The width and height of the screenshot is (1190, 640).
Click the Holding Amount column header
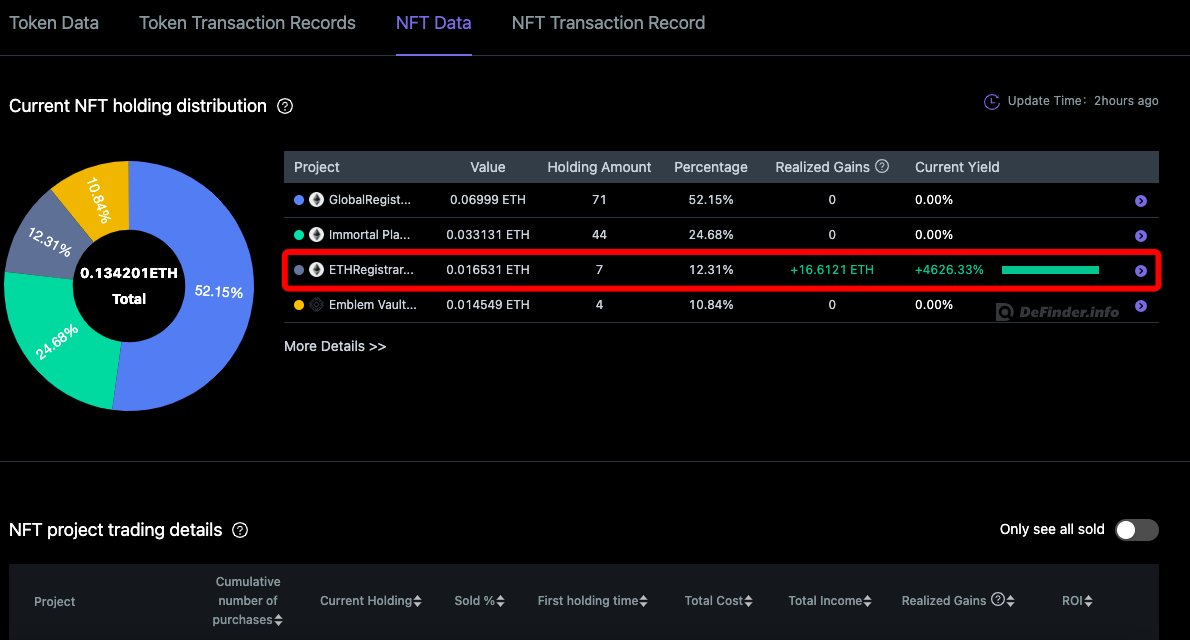[599, 167]
